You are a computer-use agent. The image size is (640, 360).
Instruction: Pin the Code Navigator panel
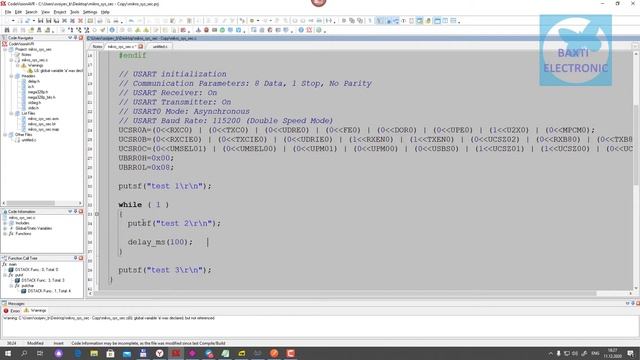click(x=76, y=38)
